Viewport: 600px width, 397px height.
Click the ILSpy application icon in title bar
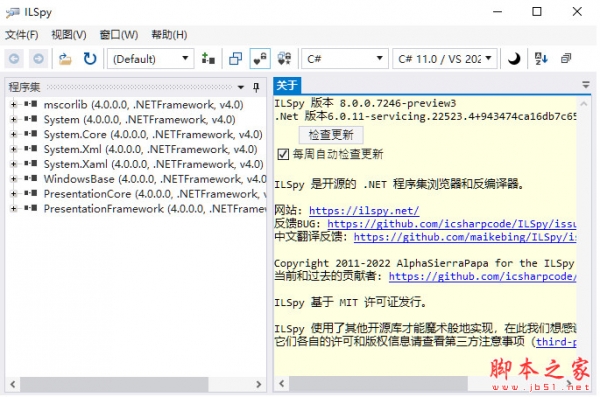(x=13, y=12)
